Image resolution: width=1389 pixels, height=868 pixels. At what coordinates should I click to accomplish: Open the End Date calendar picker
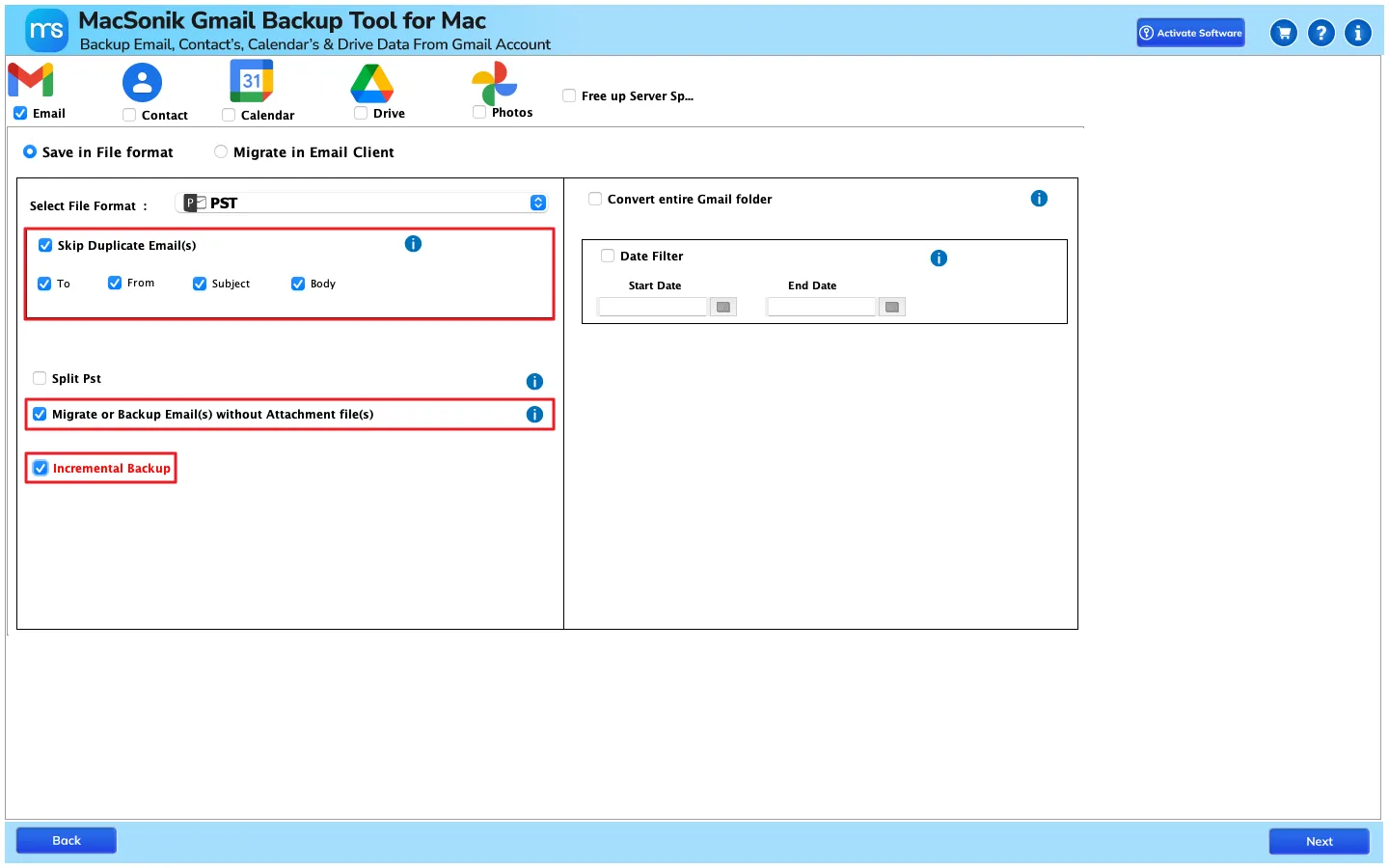pos(892,307)
